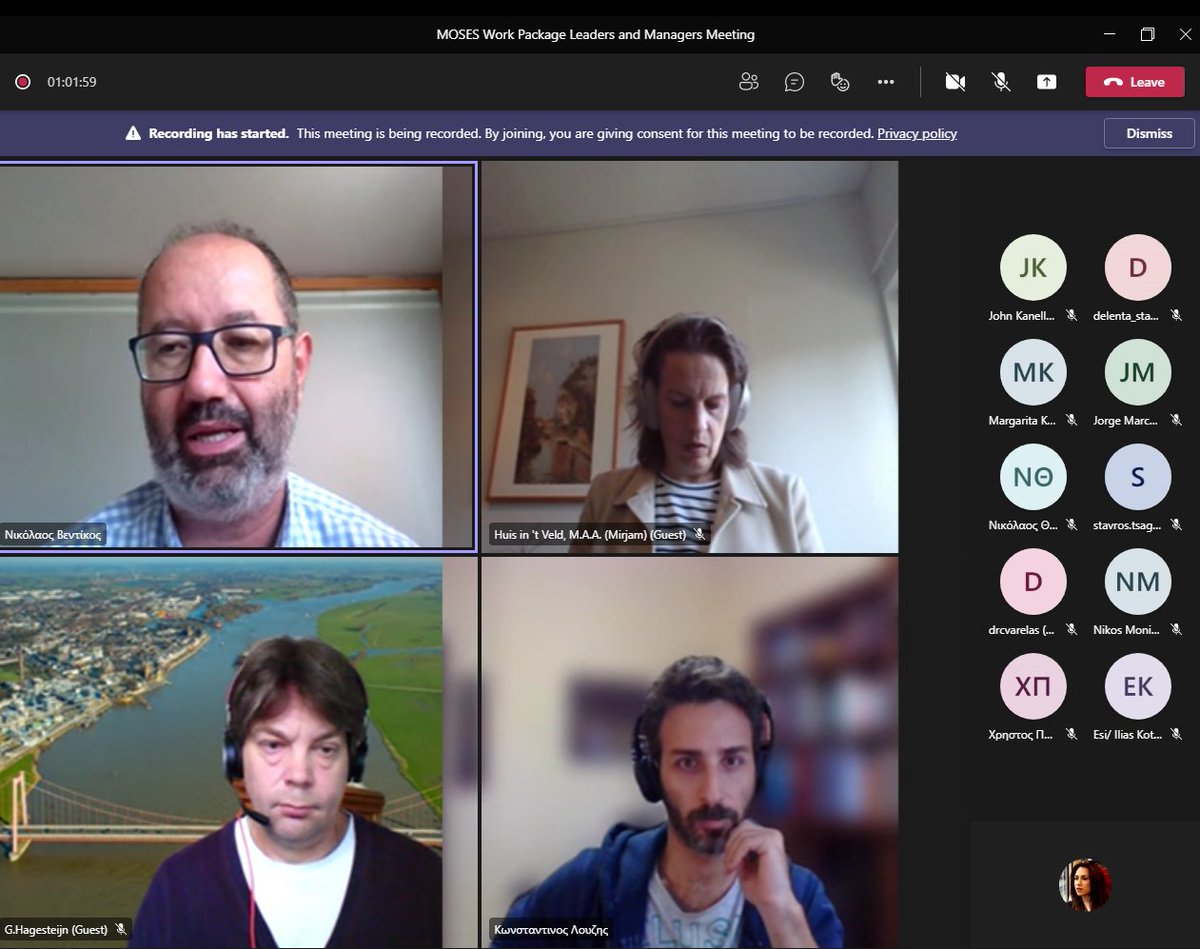Select the delenta_sta participant avatar
Image resolution: width=1200 pixels, height=949 pixels.
1137,267
